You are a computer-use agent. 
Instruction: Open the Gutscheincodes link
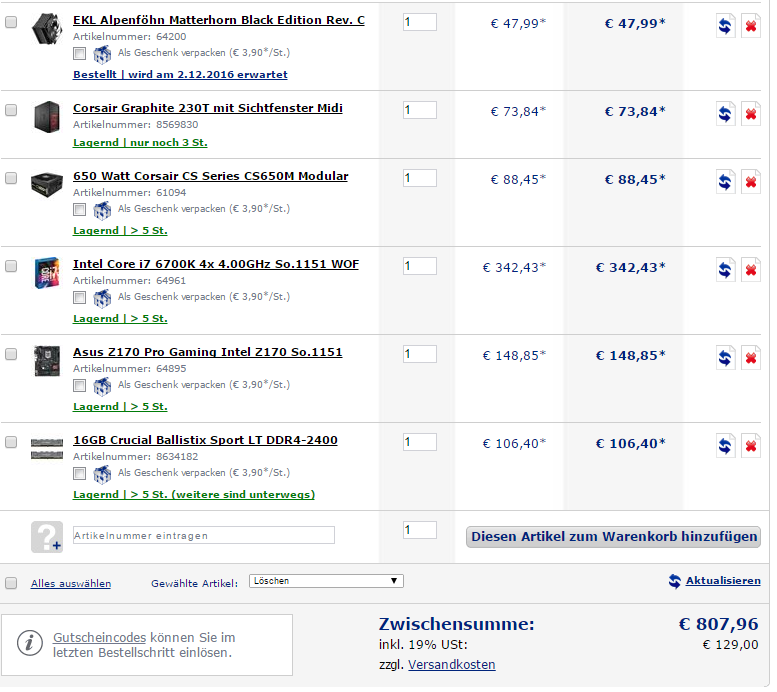click(x=100, y=637)
